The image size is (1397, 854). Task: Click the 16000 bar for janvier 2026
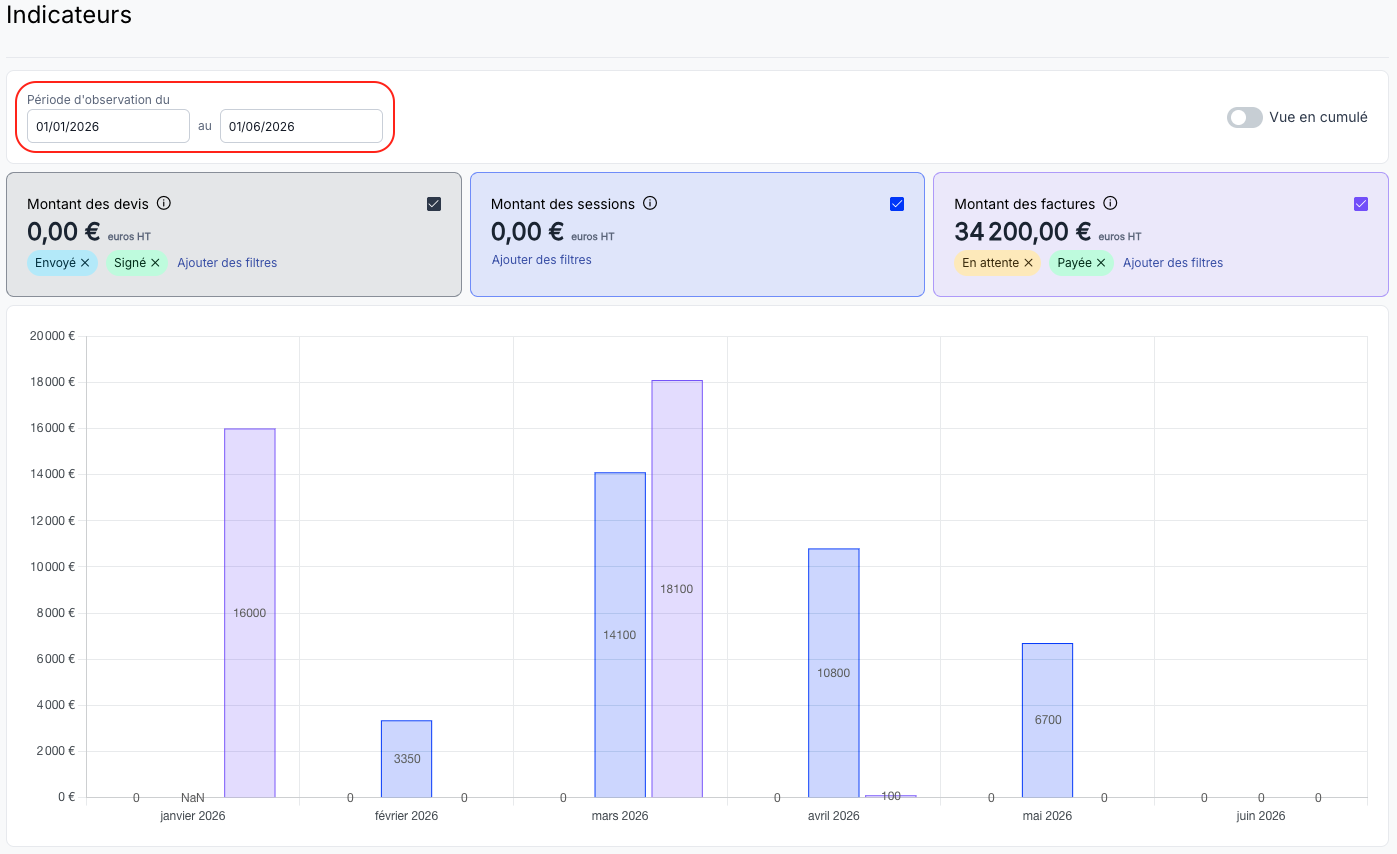250,613
